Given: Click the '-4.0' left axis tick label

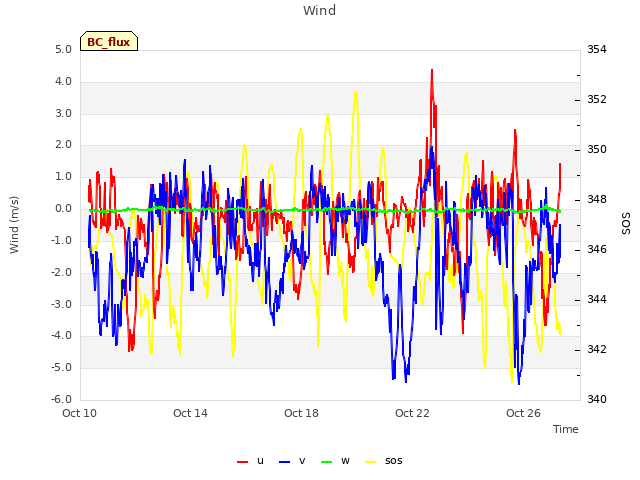Looking at the screenshot, I should [x=62, y=336].
